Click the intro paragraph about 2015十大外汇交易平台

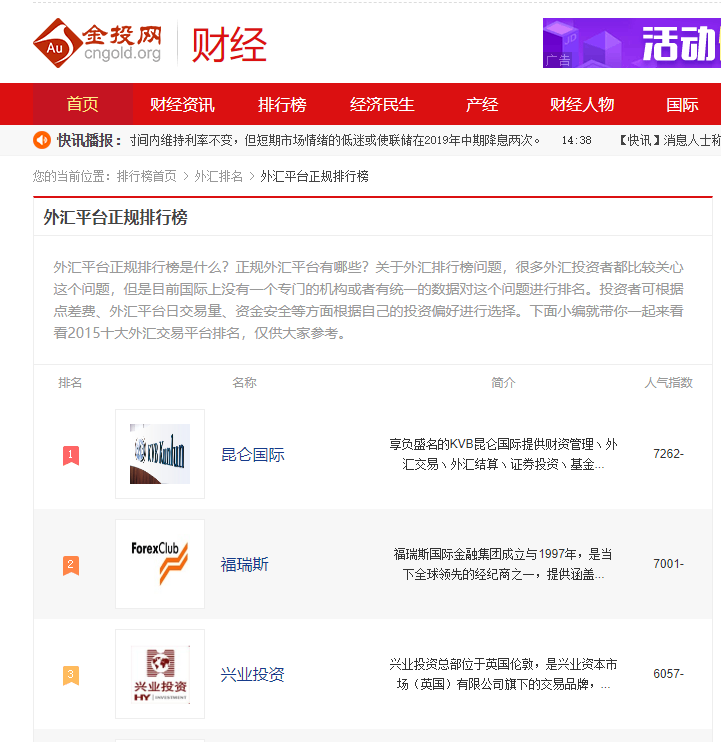(x=368, y=300)
